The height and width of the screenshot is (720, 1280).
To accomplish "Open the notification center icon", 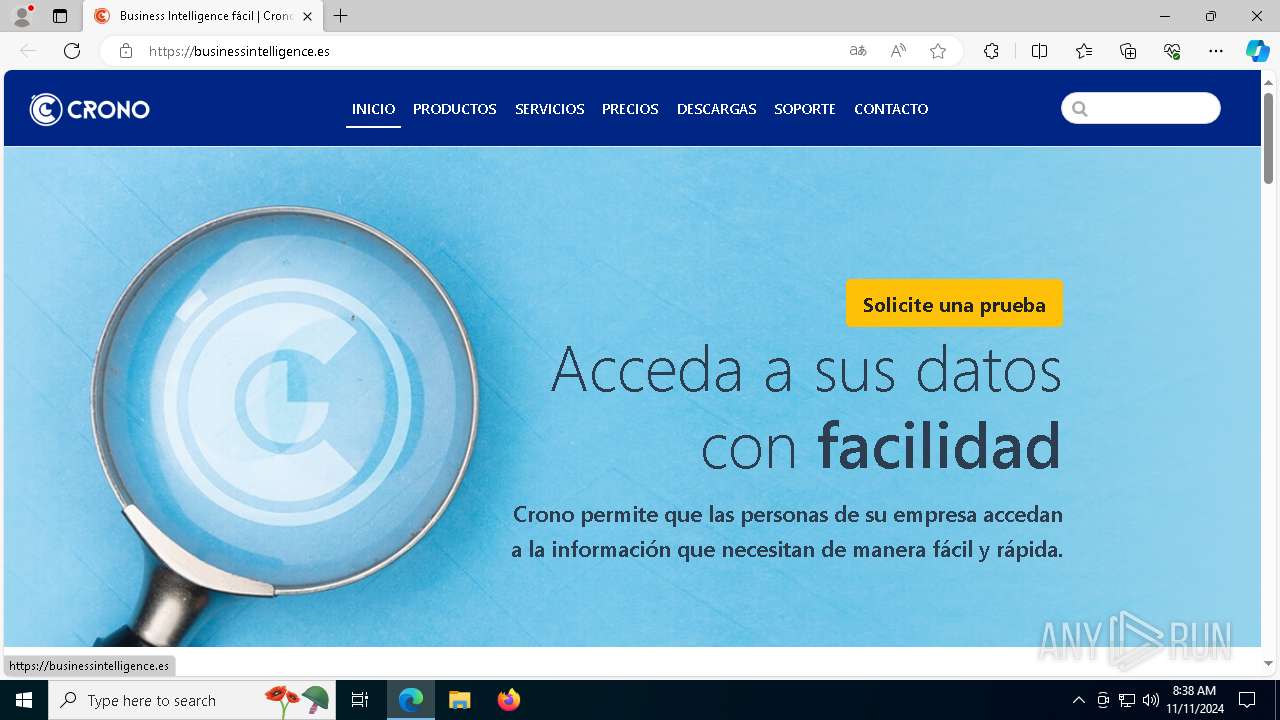I will coord(1247,700).
